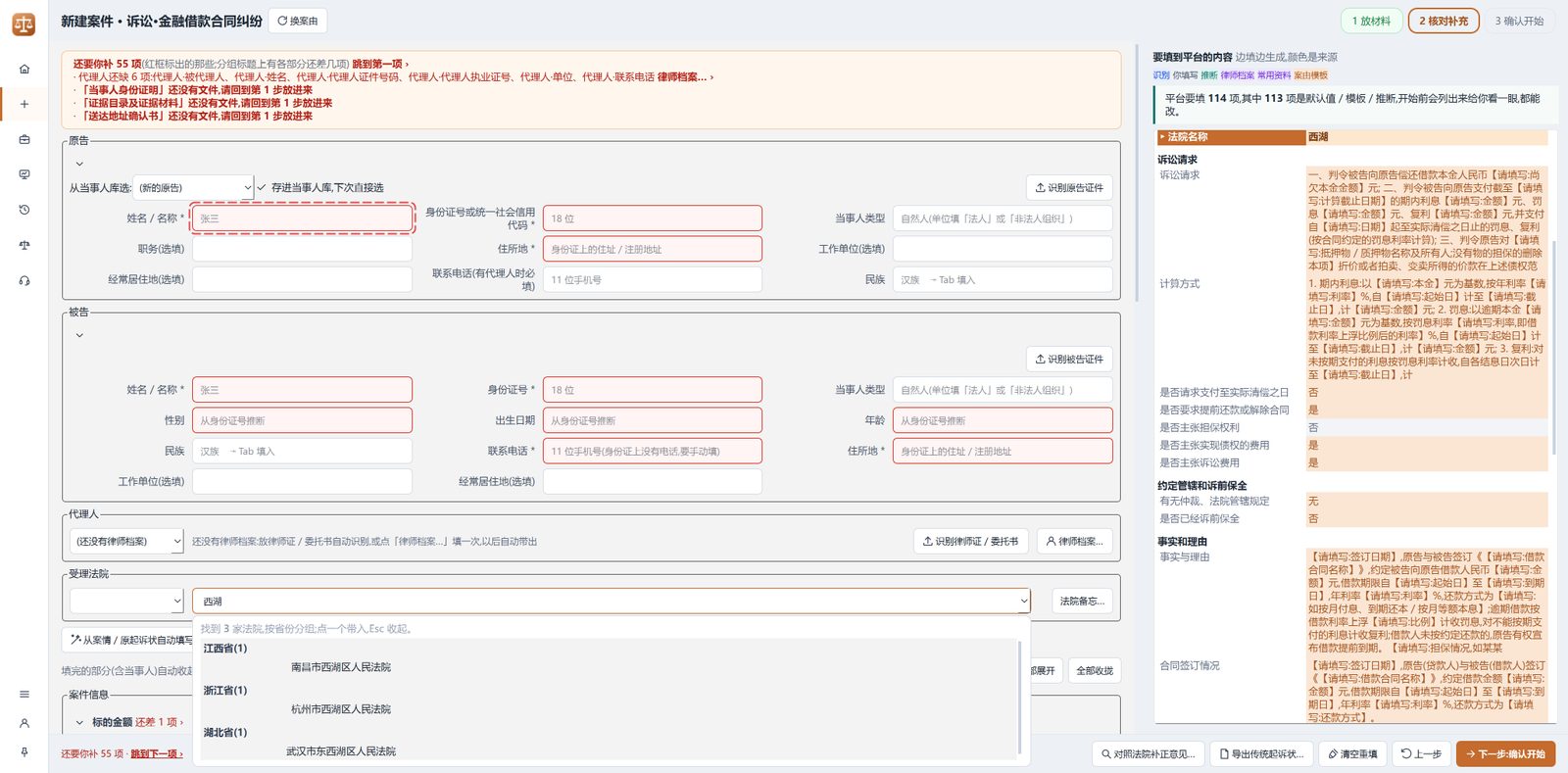Open the briefcase icon in sidebar
Viewport: 1568px width, 773px height.
24,139
